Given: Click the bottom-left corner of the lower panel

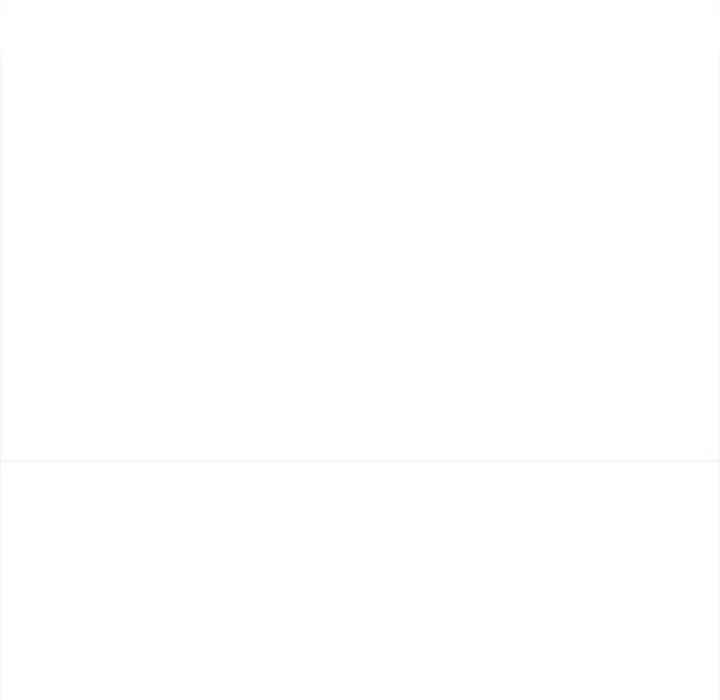Looking at the screenshot, I should [x=1, y=698].
